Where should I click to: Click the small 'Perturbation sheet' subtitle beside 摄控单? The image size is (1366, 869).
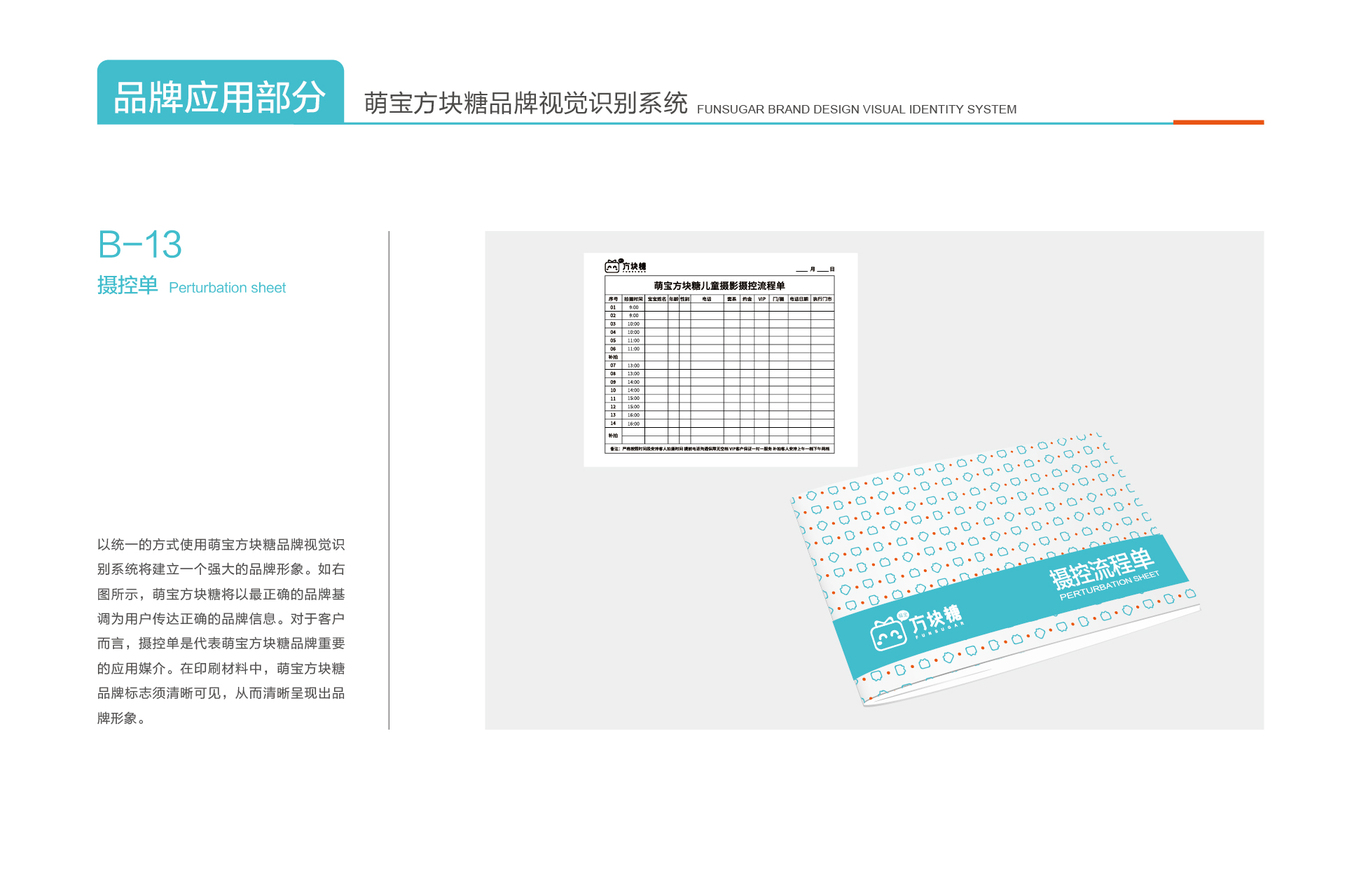click(x=227, y=288)
